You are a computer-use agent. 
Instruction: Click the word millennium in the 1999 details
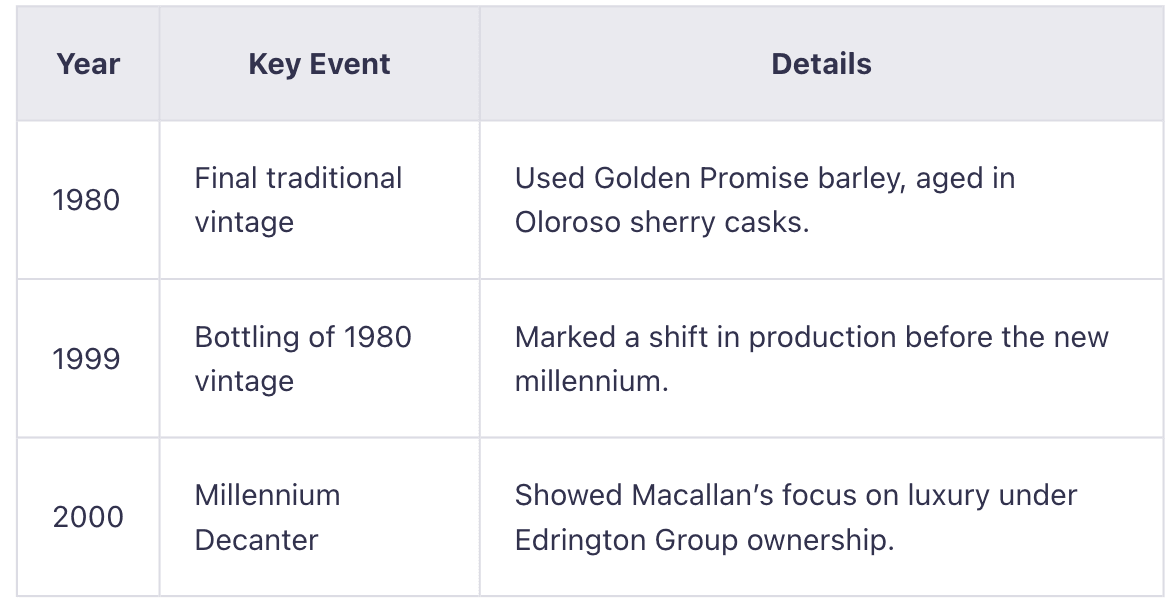[x=590, y=381]
